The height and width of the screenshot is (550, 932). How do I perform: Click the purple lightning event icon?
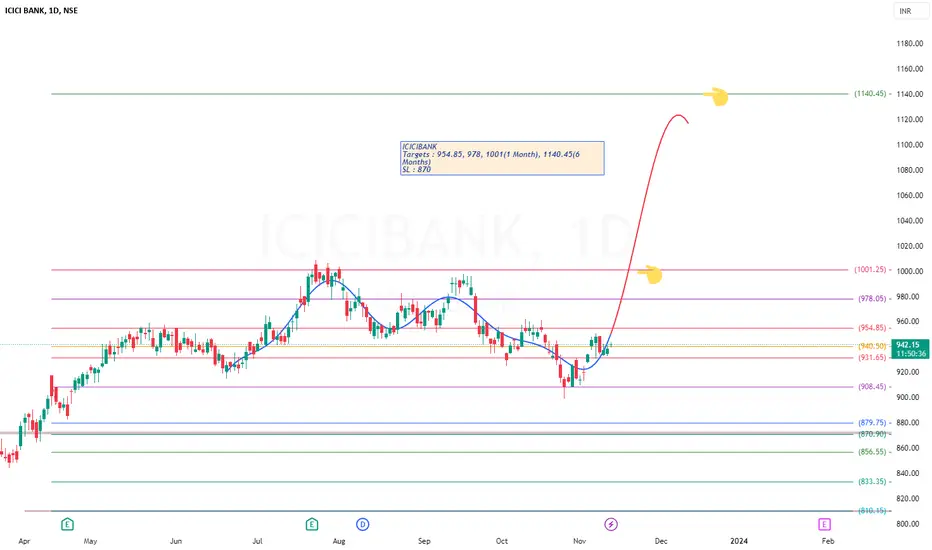[611, 524]
